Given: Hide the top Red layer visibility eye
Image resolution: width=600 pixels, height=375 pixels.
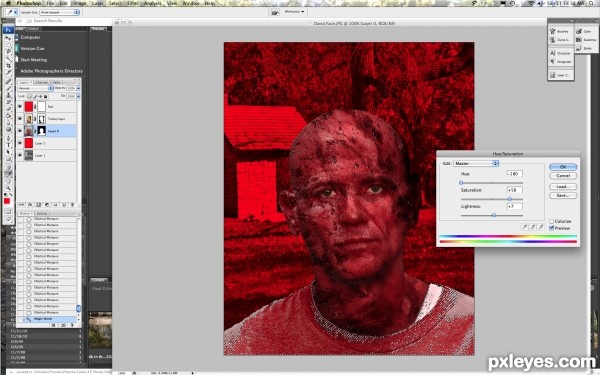Looking at the screenshot, I should click(20, 107).
